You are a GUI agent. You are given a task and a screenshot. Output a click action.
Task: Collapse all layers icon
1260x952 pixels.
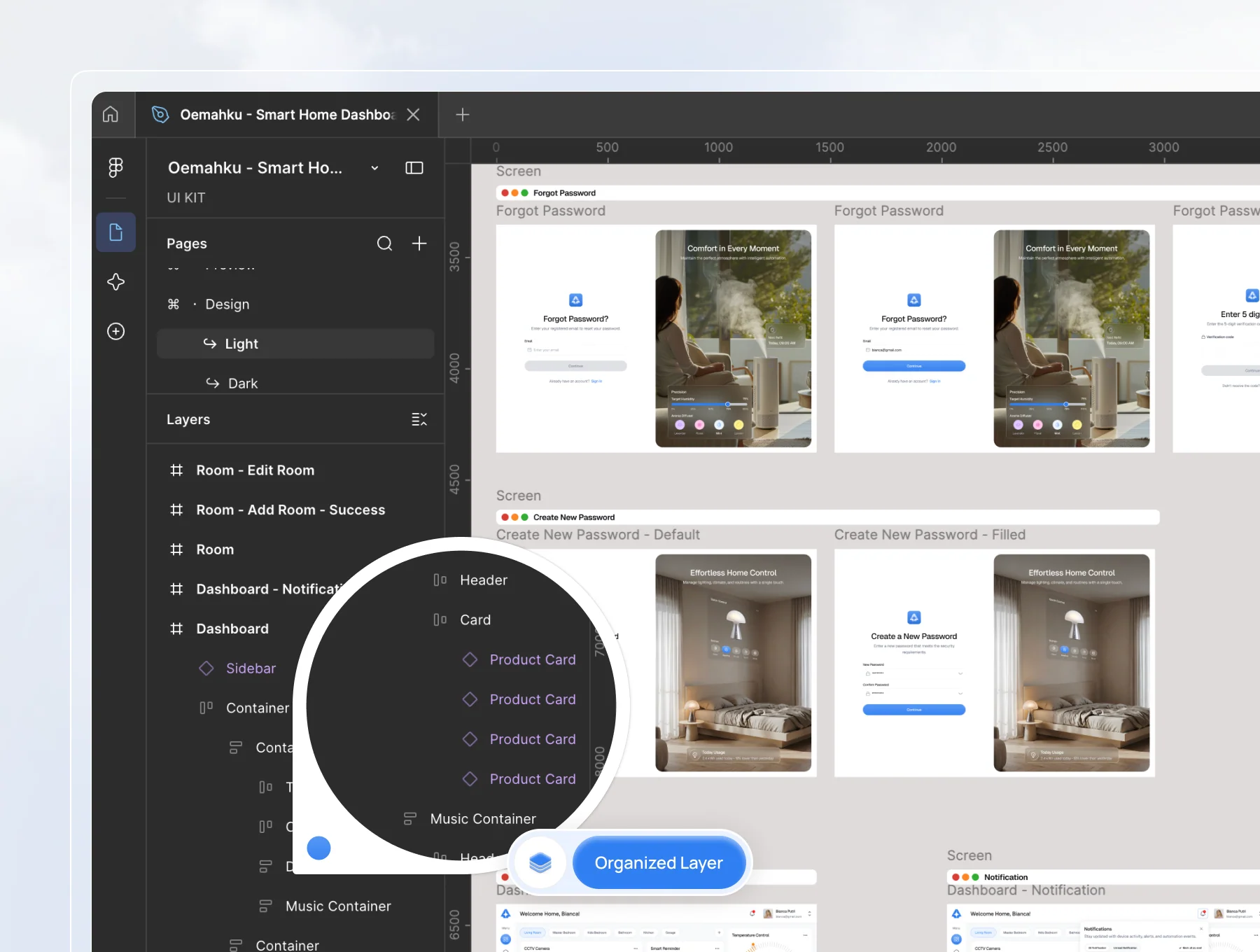pos(419,419)
